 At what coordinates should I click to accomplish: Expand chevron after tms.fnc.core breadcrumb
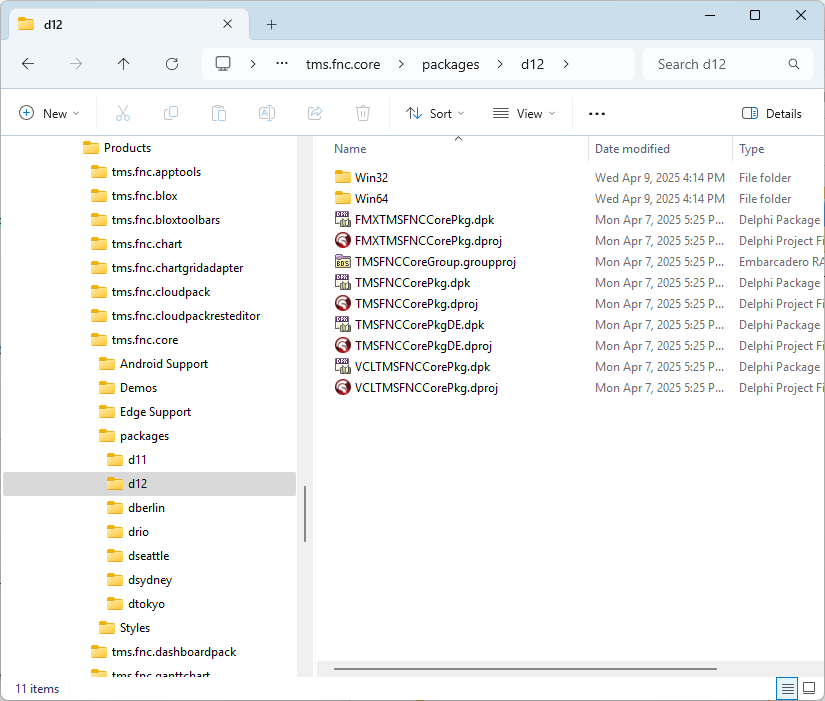pos(401,64)
